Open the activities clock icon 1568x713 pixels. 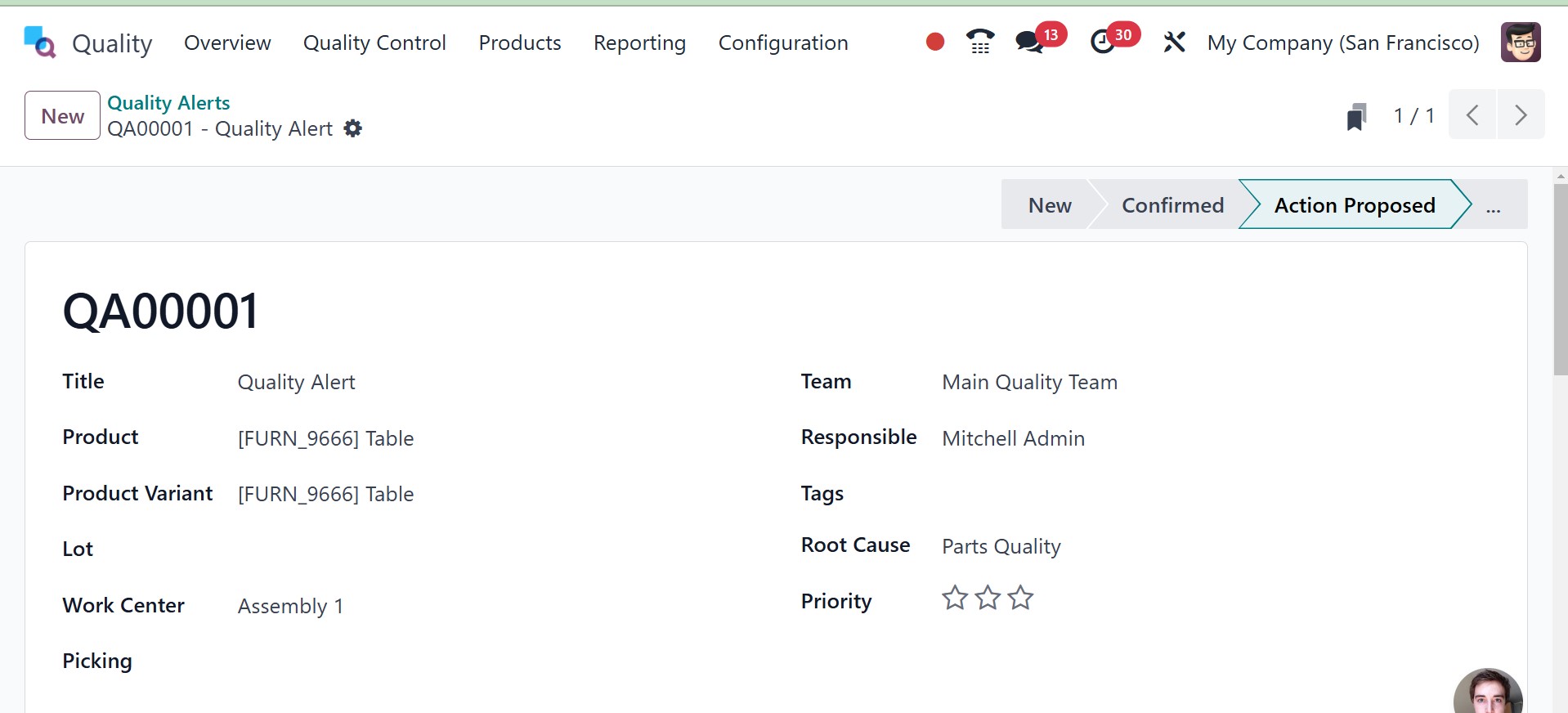pyautogui.click(x=1103, y=42)
